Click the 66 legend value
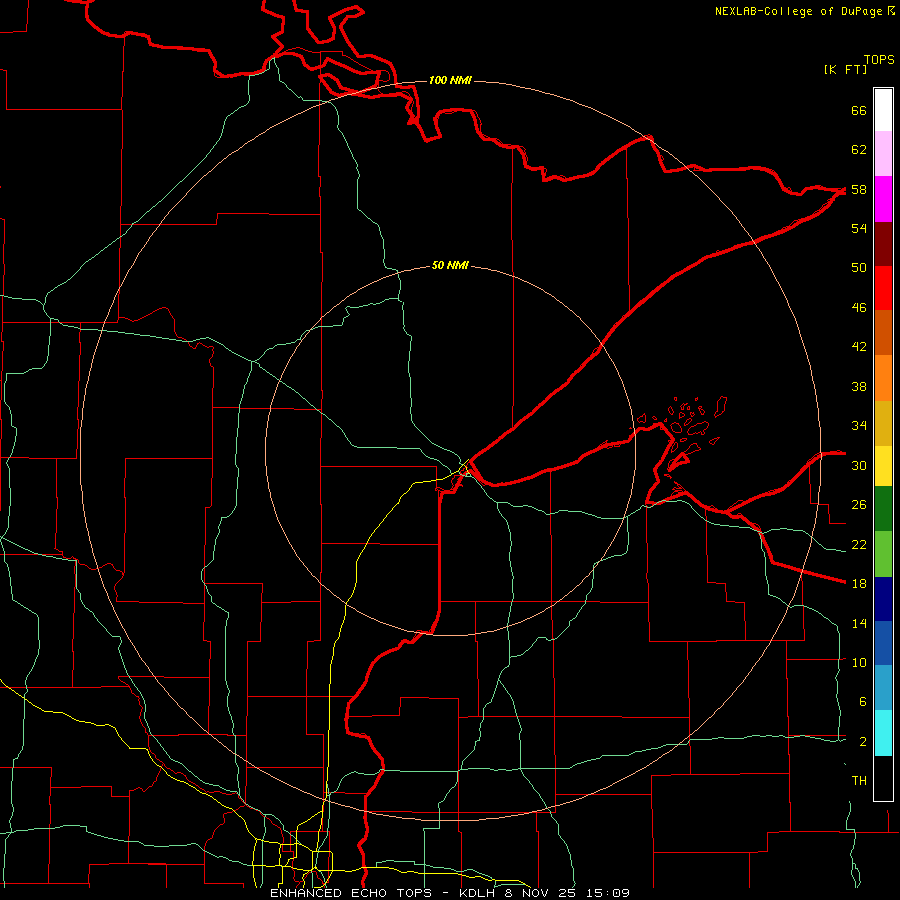The height and width of the screenshot is (900, 900). [859, 110]
